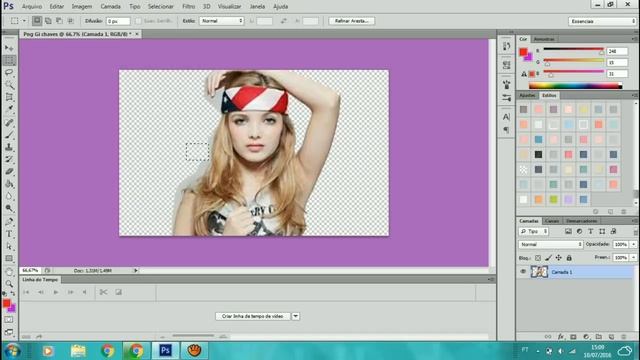
Task: Select the Clone Stamp tool
Action: [9, 147]
